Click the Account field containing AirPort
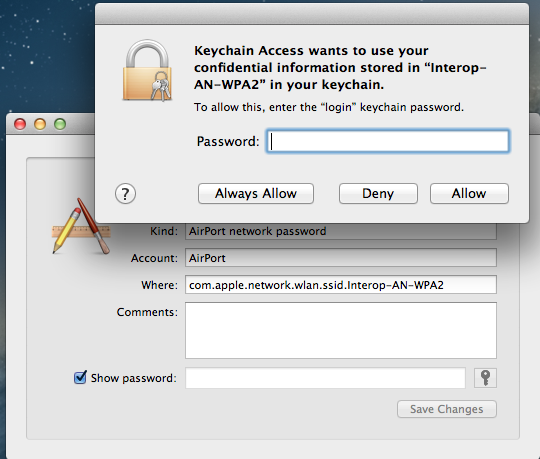Screen dimensions: 540x459 [x=341, y=258]
